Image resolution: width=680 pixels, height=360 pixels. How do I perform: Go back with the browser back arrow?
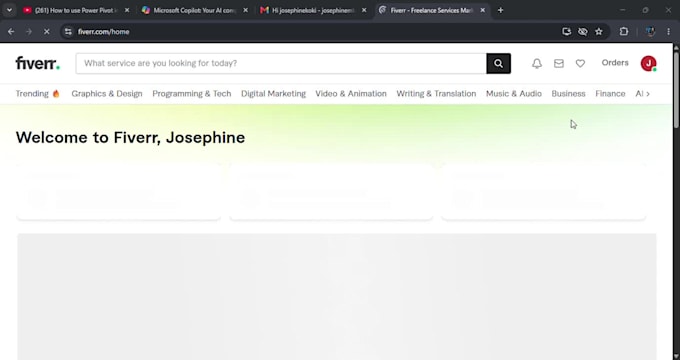[11, 32]
